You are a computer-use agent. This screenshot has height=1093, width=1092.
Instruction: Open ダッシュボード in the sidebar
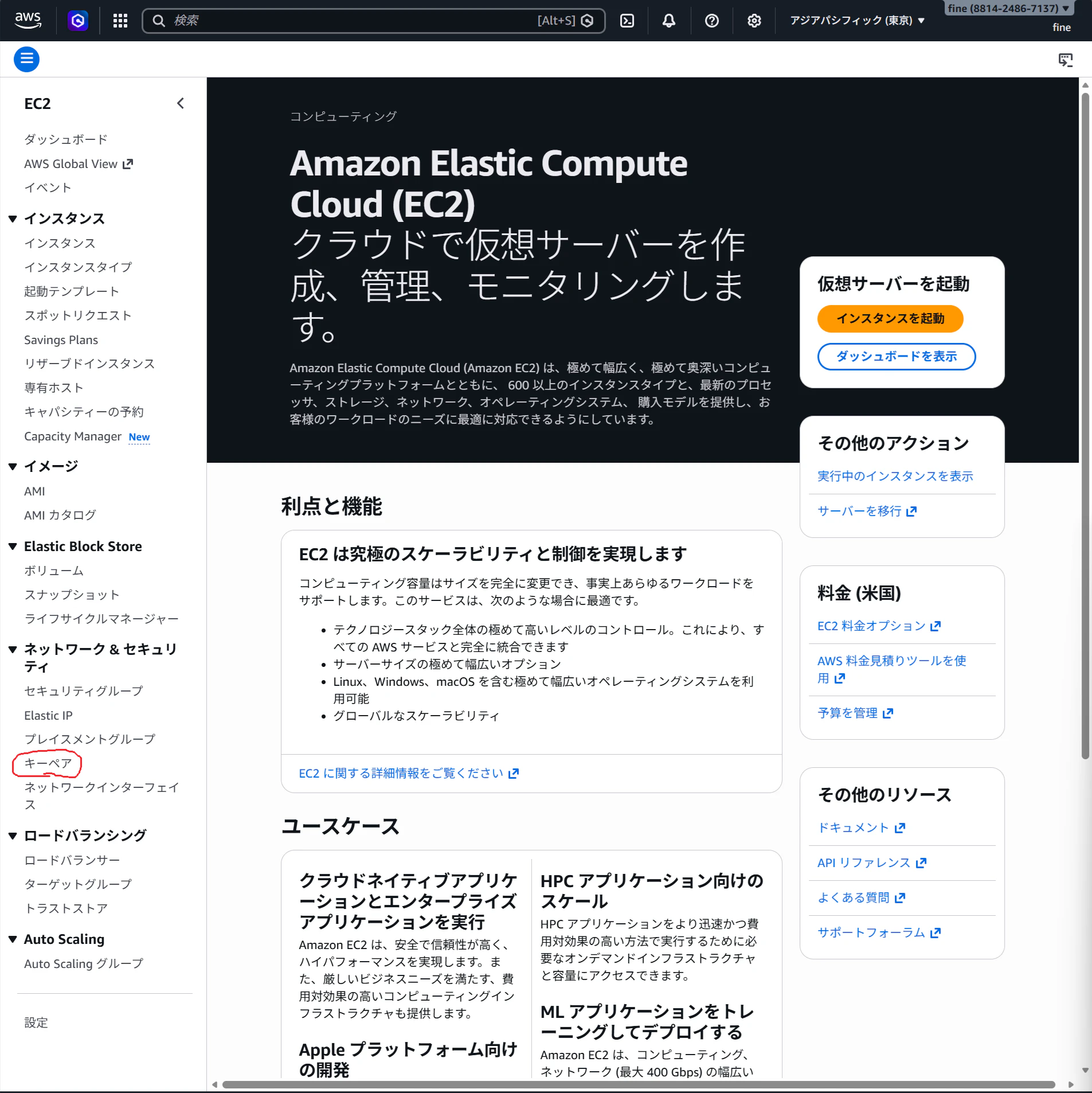66,139
